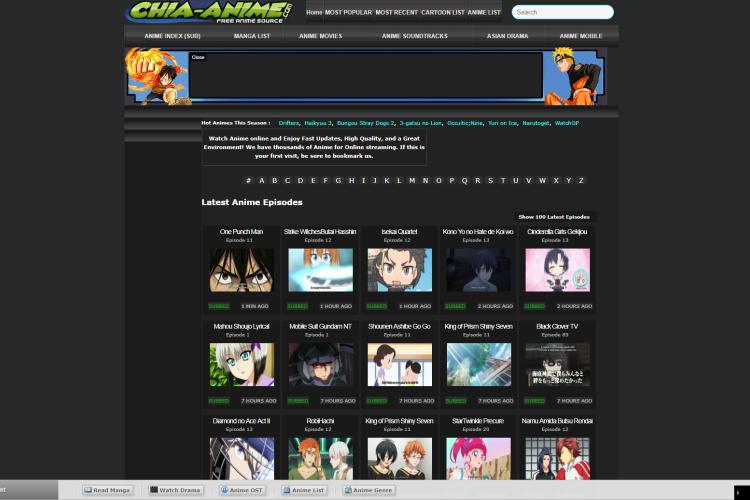Close the banner ad
750x500 pixels.
click(x=198, y=57)
